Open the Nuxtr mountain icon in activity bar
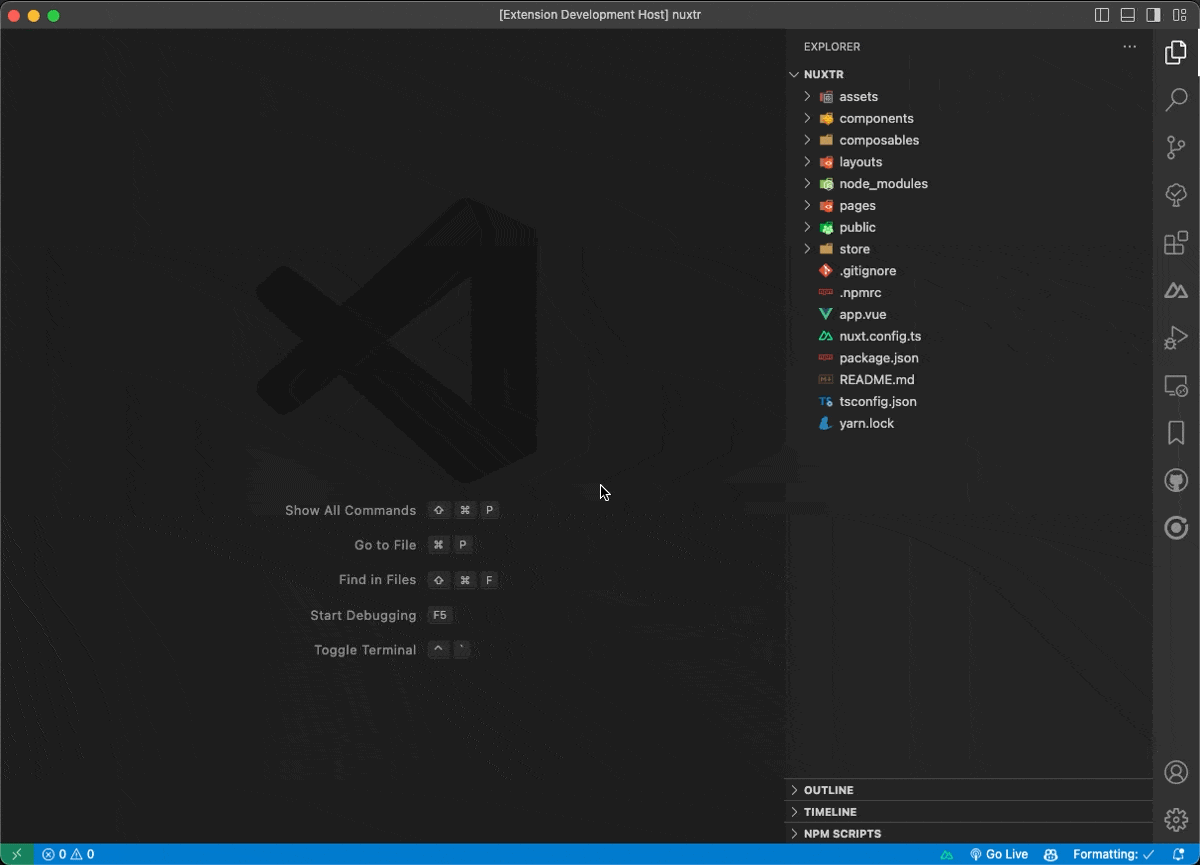The image size is (1200, 865). (x=1176, y=291)
